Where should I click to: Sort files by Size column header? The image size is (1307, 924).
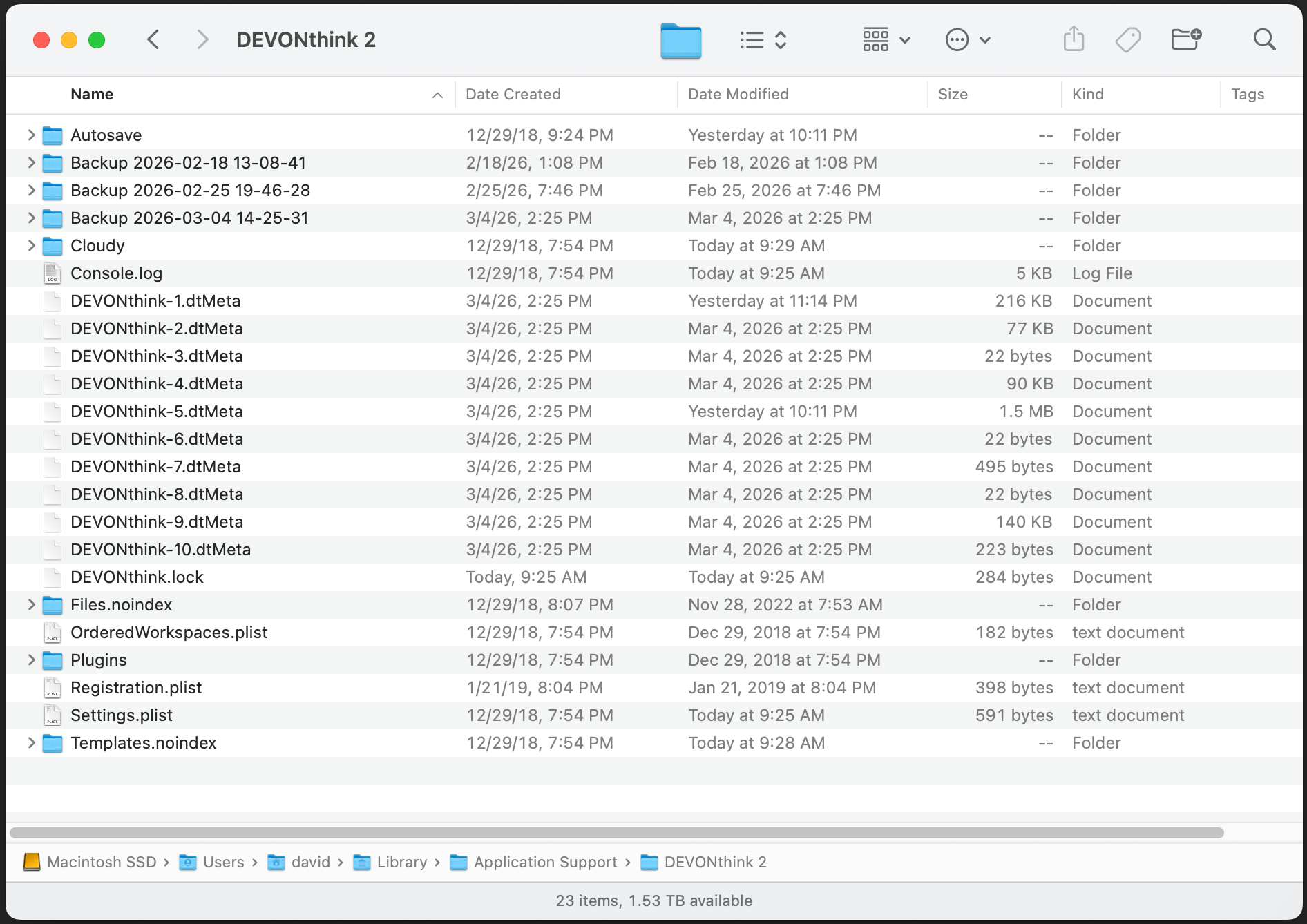pyautogui.click(x=953, y=95)
